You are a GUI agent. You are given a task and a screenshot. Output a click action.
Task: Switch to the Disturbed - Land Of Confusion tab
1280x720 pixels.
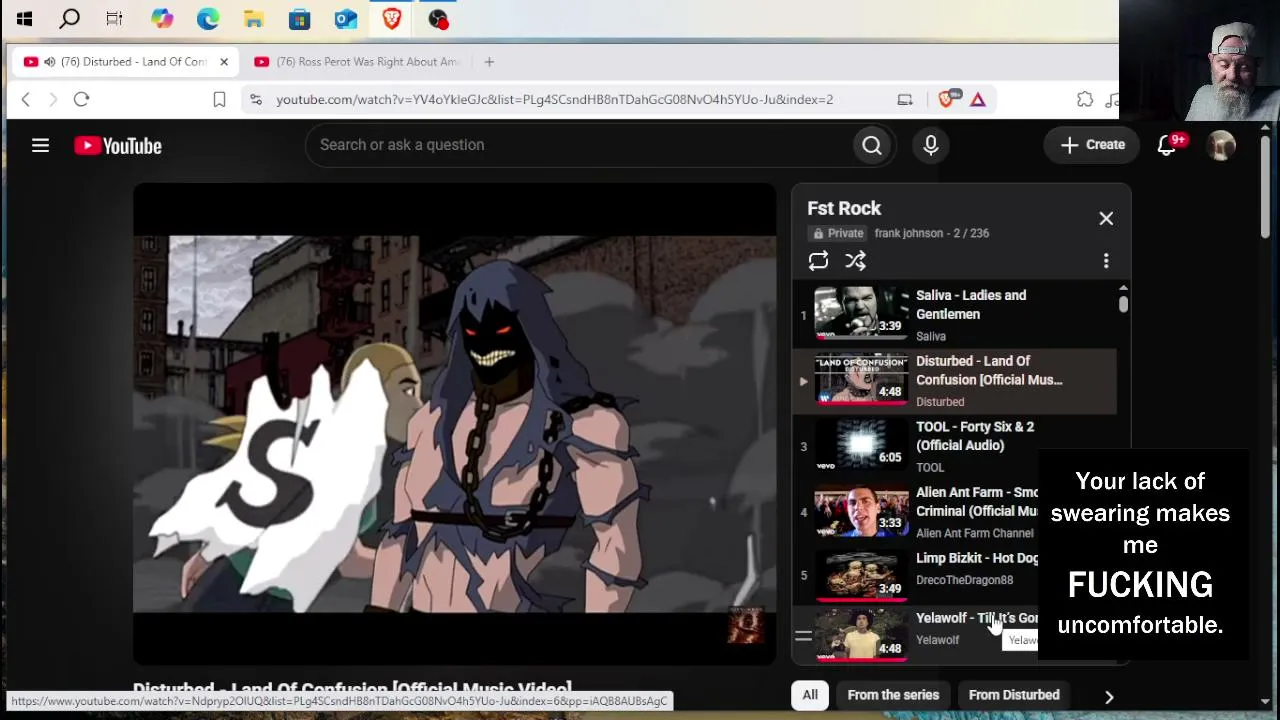125,62
